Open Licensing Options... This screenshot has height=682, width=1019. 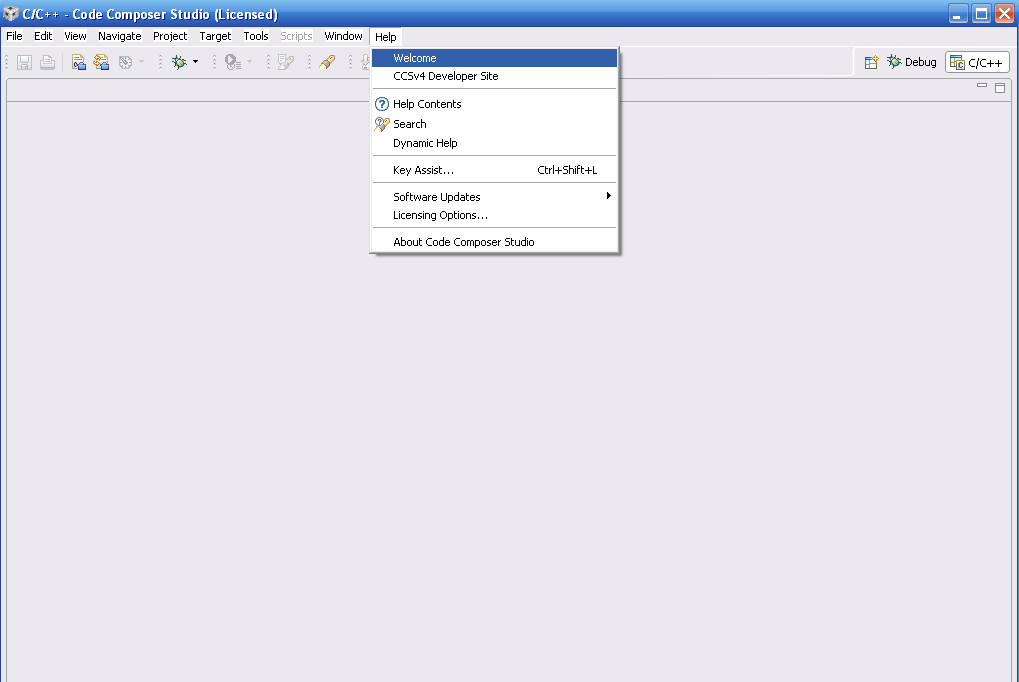coord(495,215)
